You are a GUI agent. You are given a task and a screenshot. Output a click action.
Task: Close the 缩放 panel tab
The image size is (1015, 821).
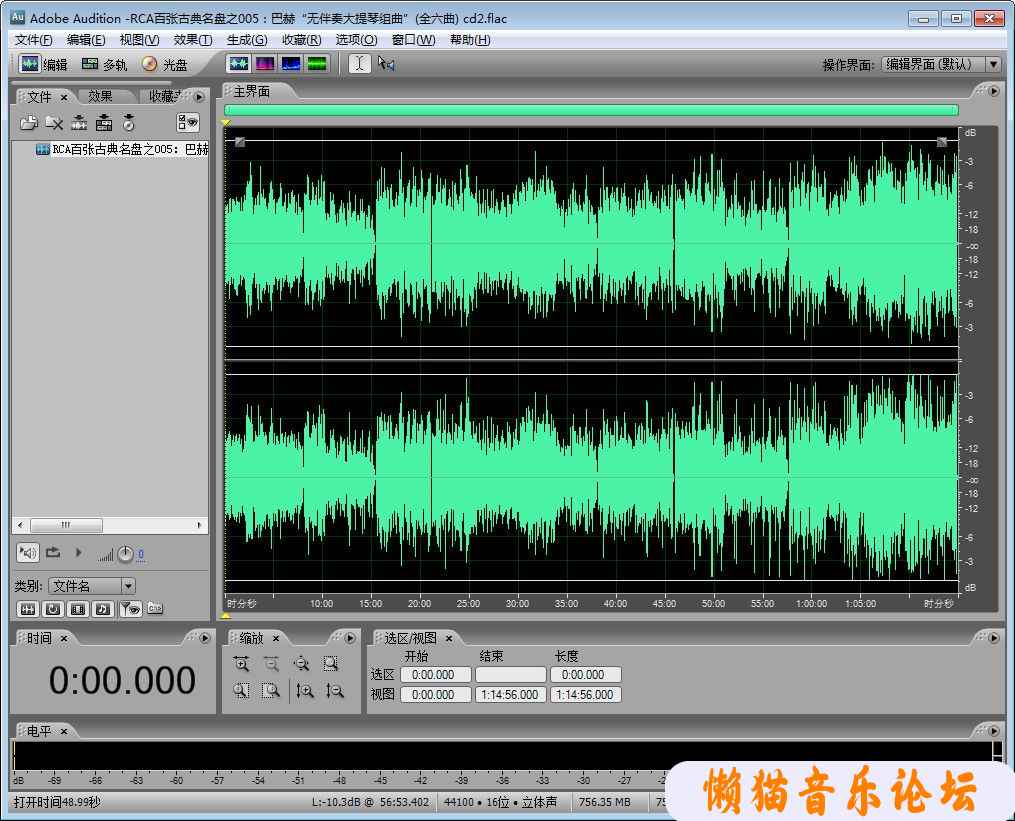point(276,638)
